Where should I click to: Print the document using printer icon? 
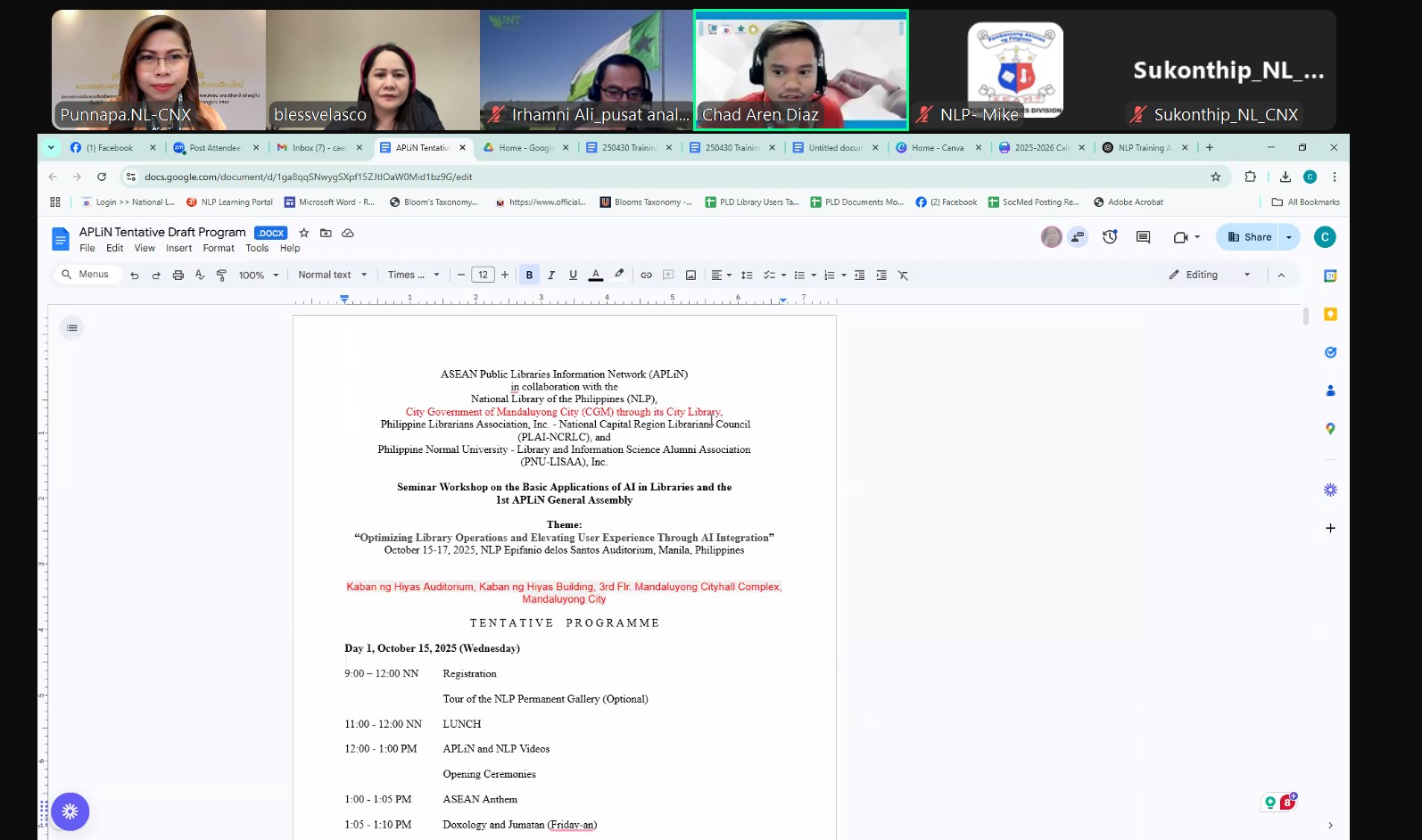(178, 276)
